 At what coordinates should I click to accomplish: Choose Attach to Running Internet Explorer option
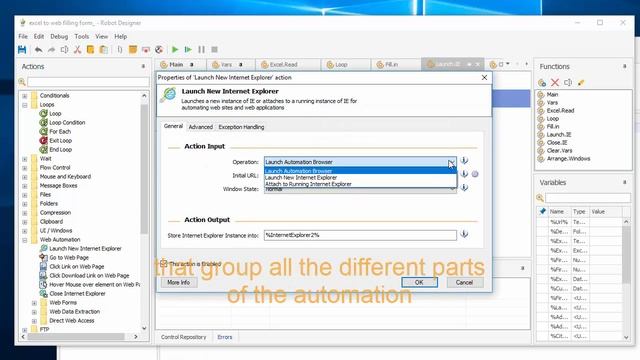point(360,184)
